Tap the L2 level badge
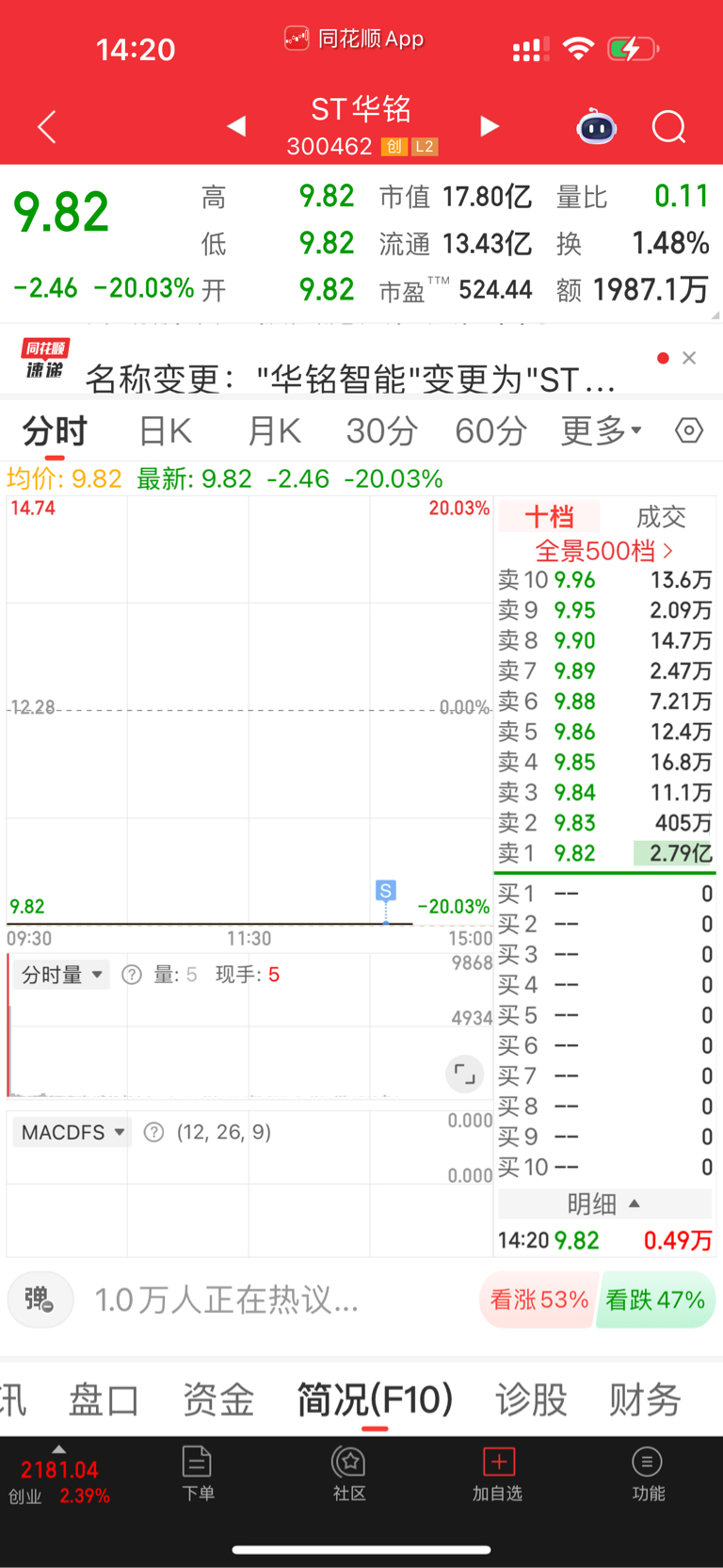 [x=425, y=147]
